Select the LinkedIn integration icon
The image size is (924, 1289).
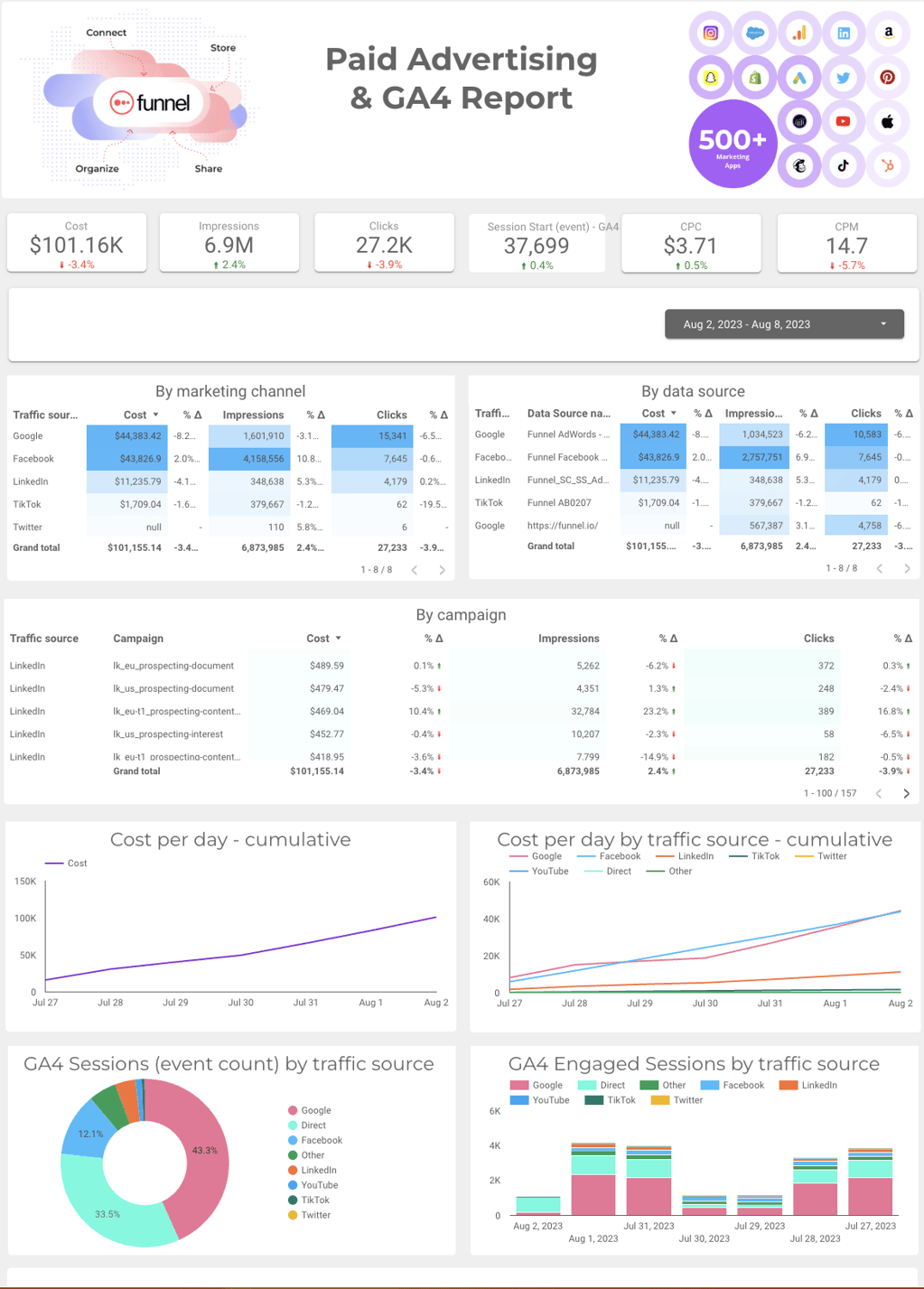[843, 33]
